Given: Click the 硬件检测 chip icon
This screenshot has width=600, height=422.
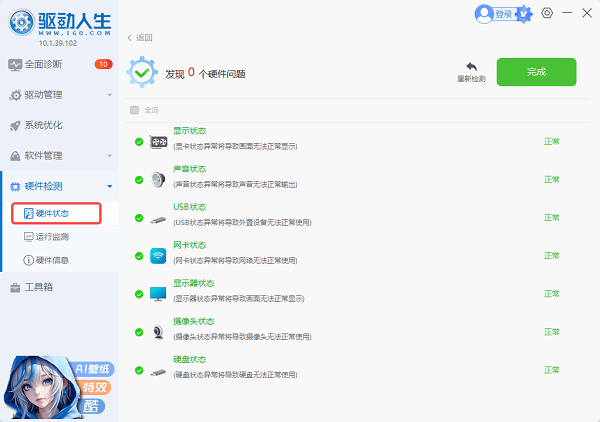Looking at the screenshot, I should 15,187.
